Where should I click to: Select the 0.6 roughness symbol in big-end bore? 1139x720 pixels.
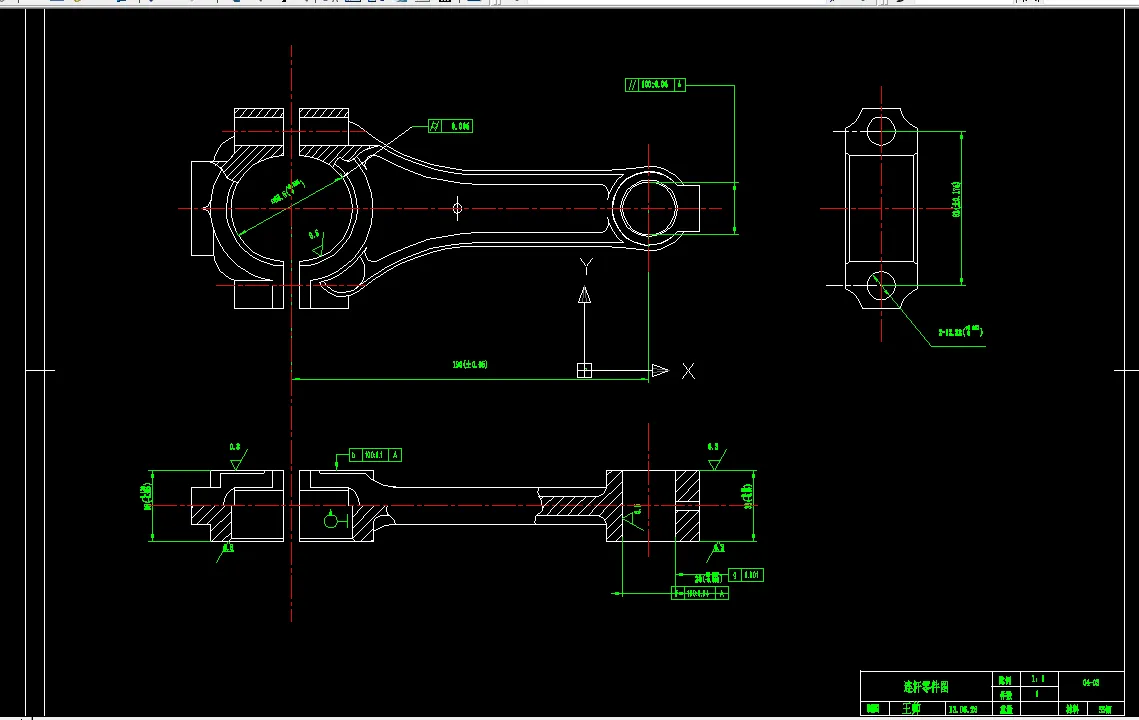(316, 243)
